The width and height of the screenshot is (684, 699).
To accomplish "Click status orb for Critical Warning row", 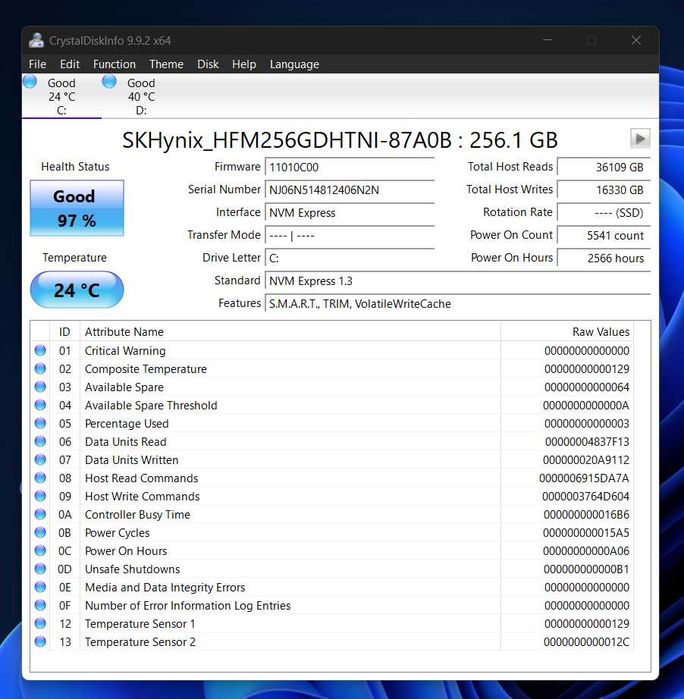I will 40,350.
